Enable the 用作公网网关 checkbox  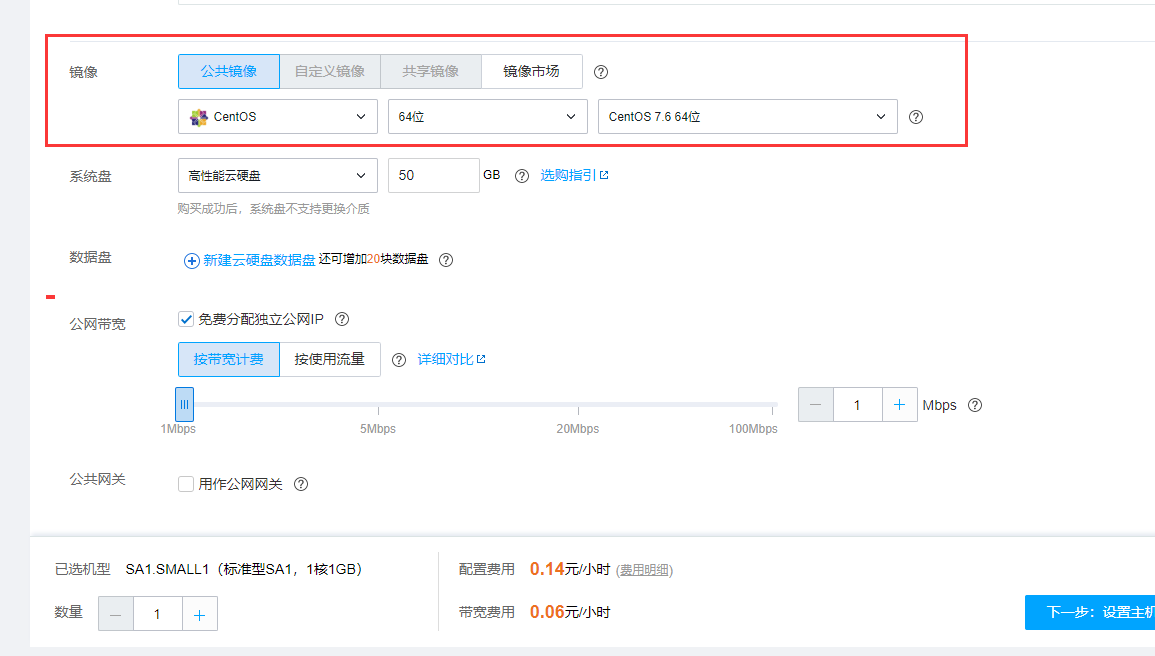[x=185, y=483]
